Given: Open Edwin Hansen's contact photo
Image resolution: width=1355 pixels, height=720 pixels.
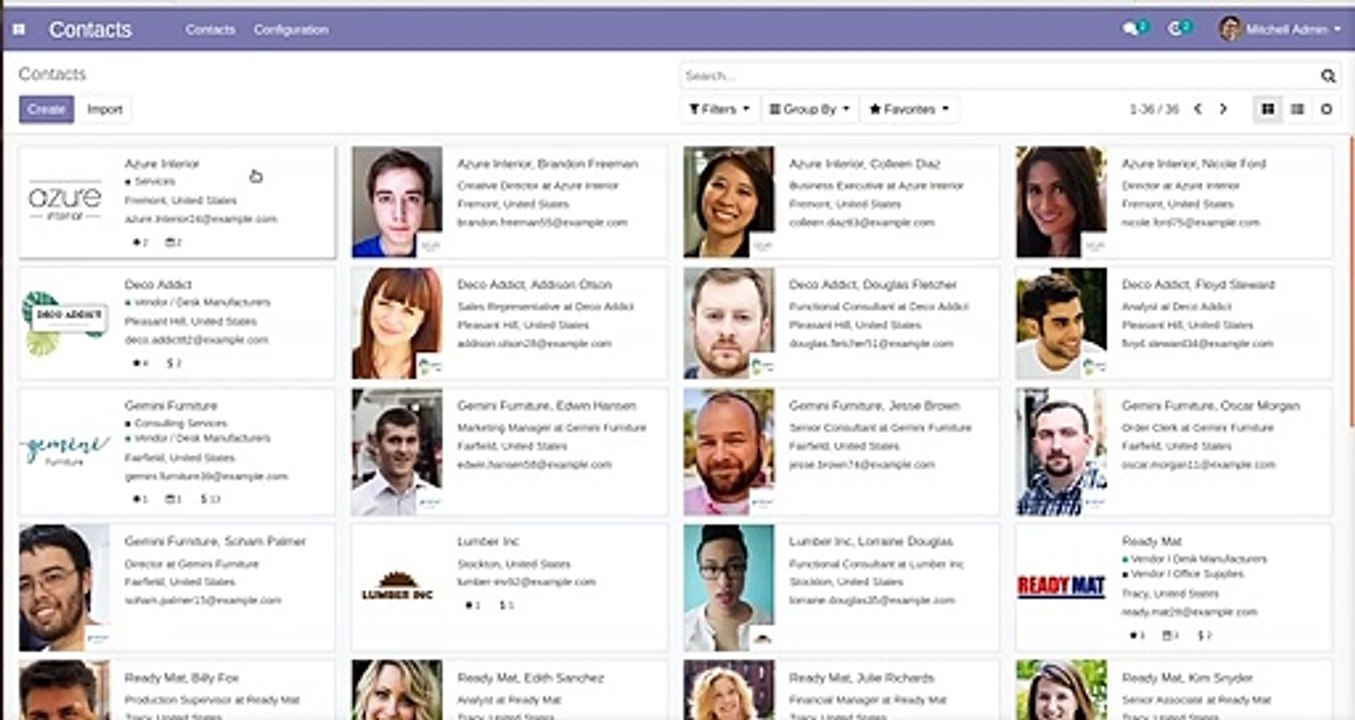Looking at the screenshot, I should pos(397,452).
